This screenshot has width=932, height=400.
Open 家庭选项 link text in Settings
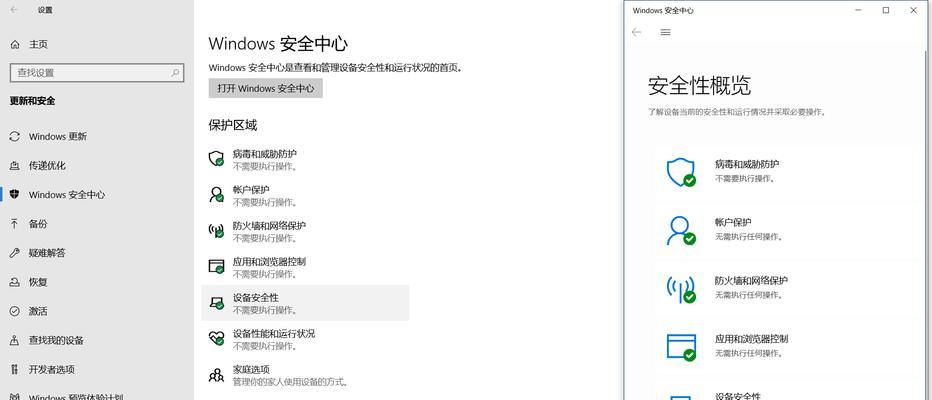pyautogui.click(x=251, y=369)
